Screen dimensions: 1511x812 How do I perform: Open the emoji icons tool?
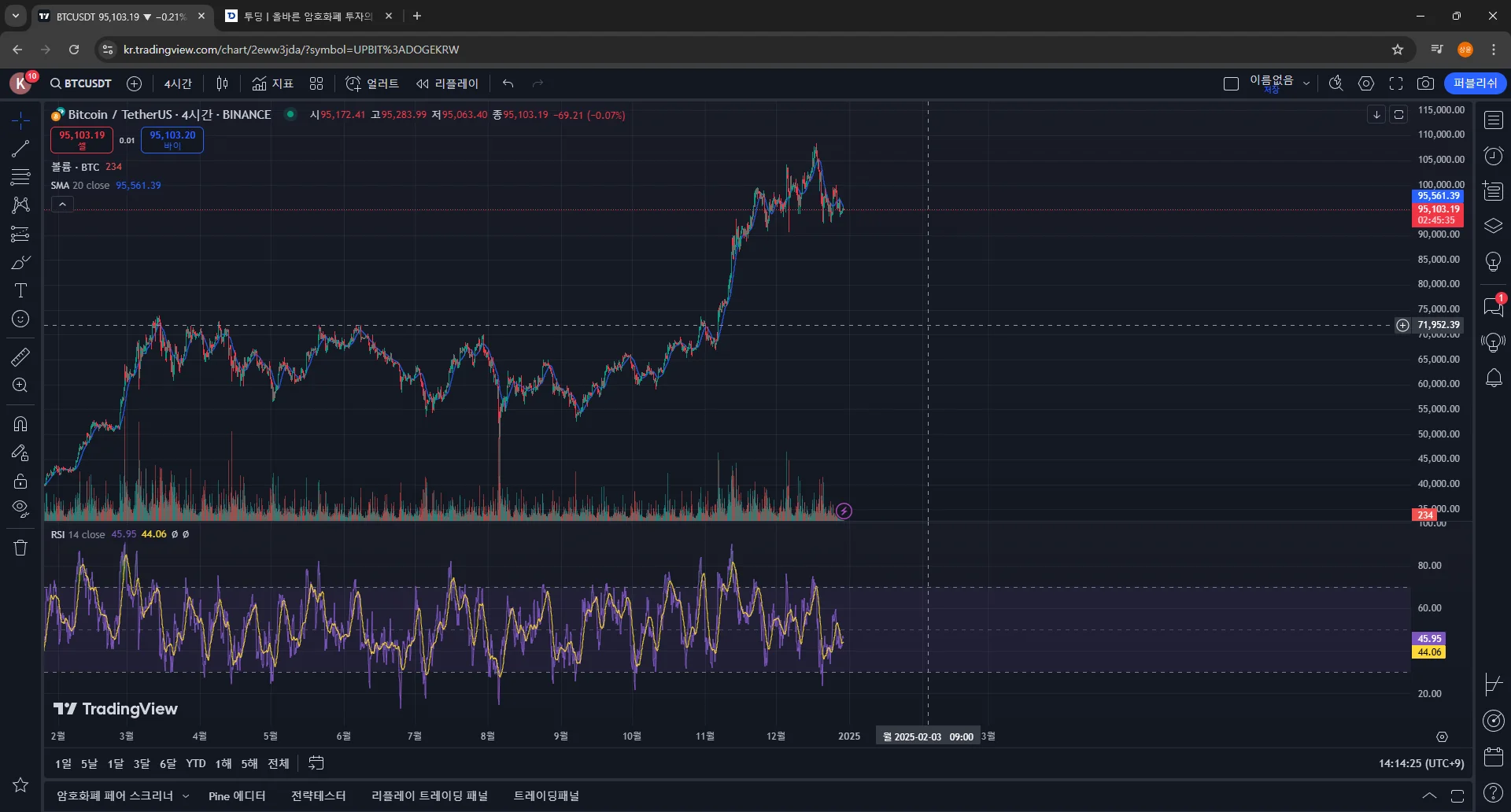20,319
